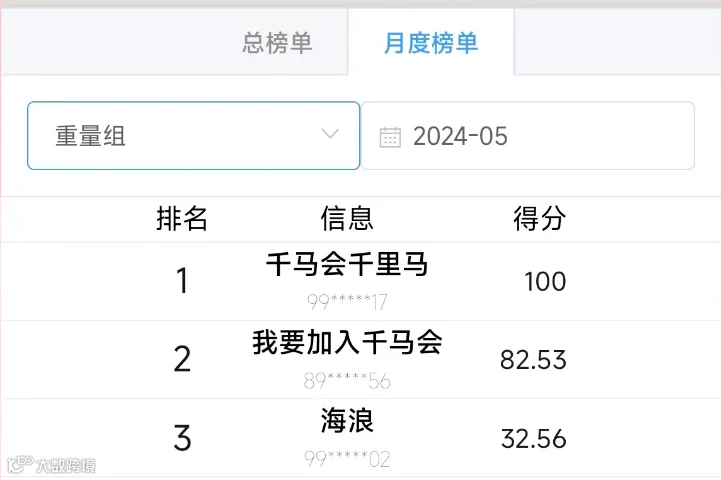721x480 pixels.
Task: Switch to the 总榜单 tab
Action: [277, 43]
